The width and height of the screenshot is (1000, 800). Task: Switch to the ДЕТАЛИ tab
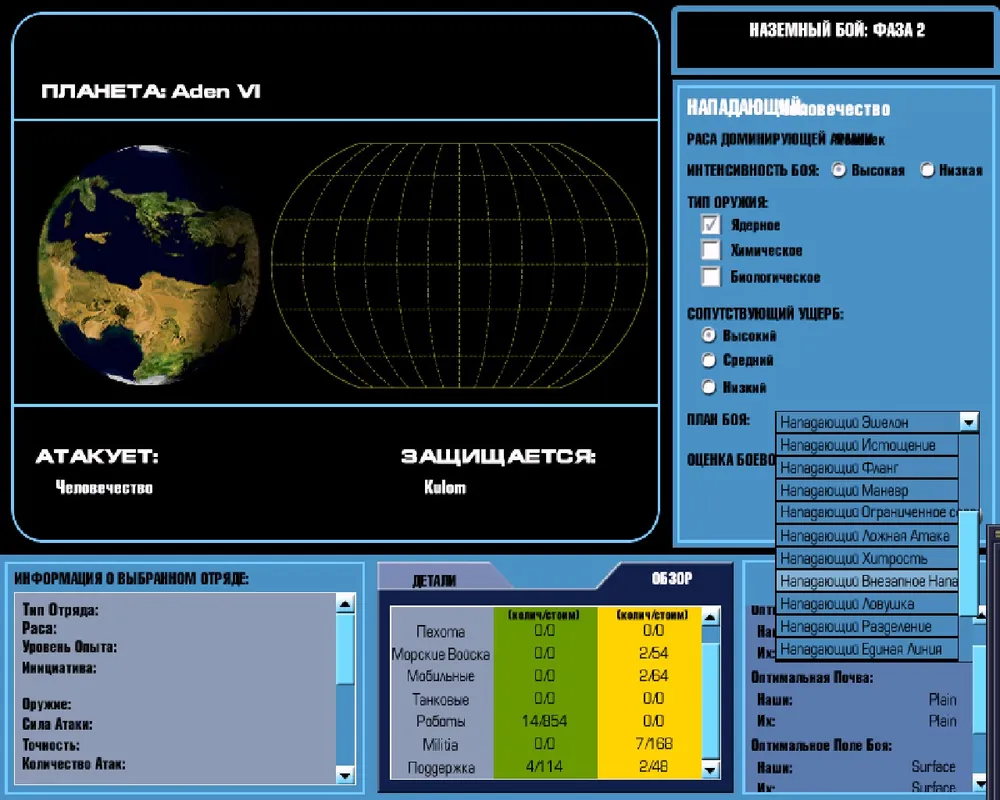click(434, 580)
